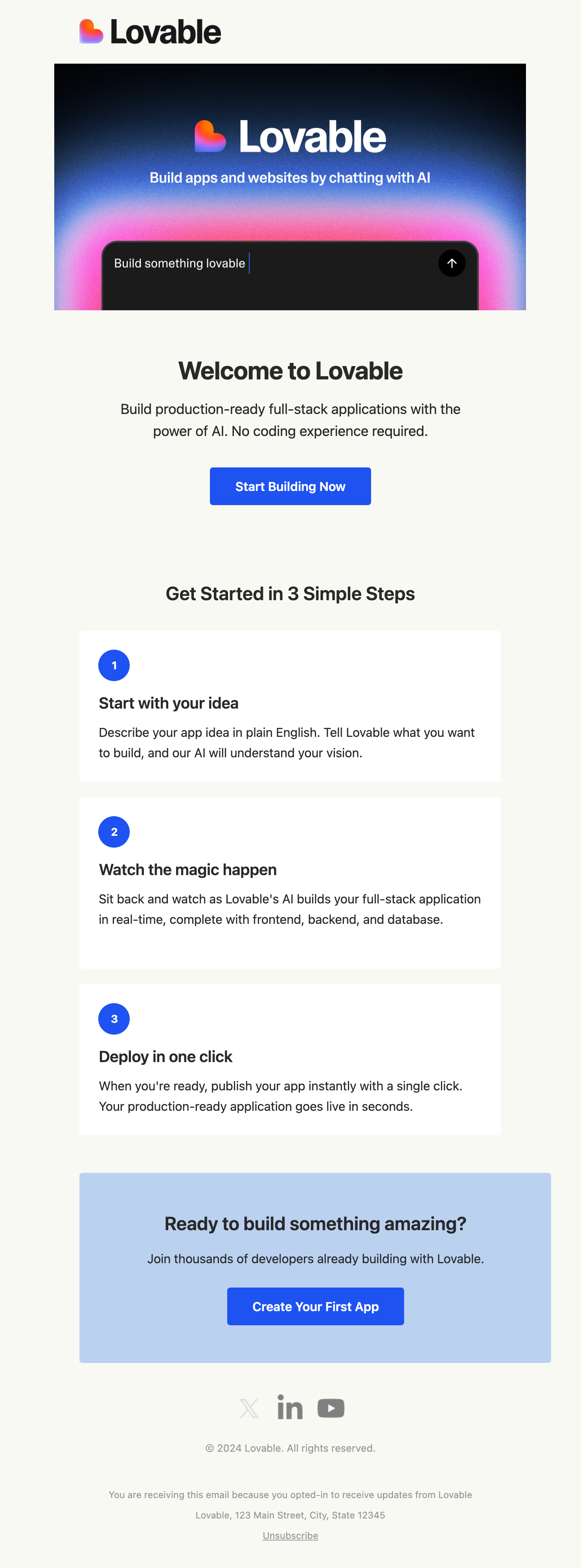Click the large Lovable wordmark in hero banner
Screen dimensions: 581x1568
312,137
